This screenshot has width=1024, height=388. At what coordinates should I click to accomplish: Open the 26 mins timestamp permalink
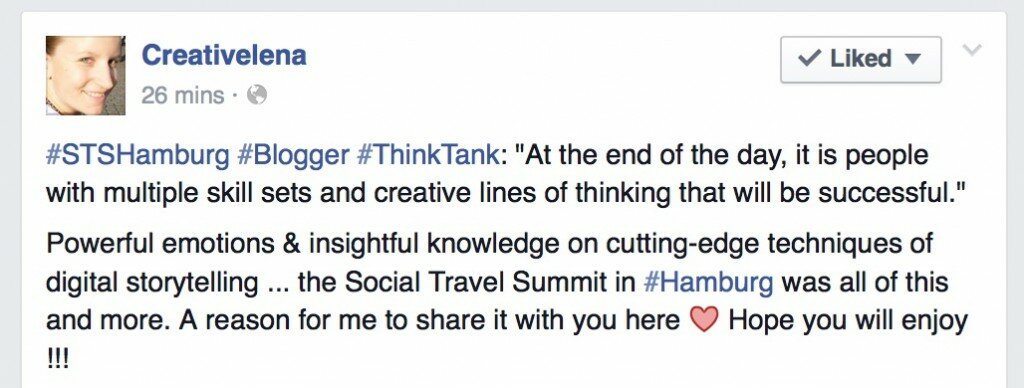182,95
